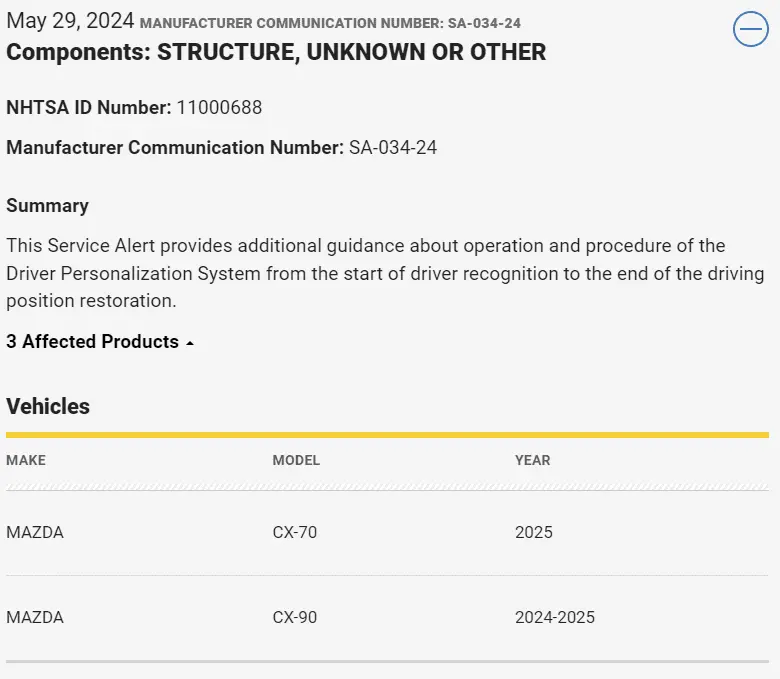
Task: Sort by the YEAR column header
Action: (x=532, y=460)
